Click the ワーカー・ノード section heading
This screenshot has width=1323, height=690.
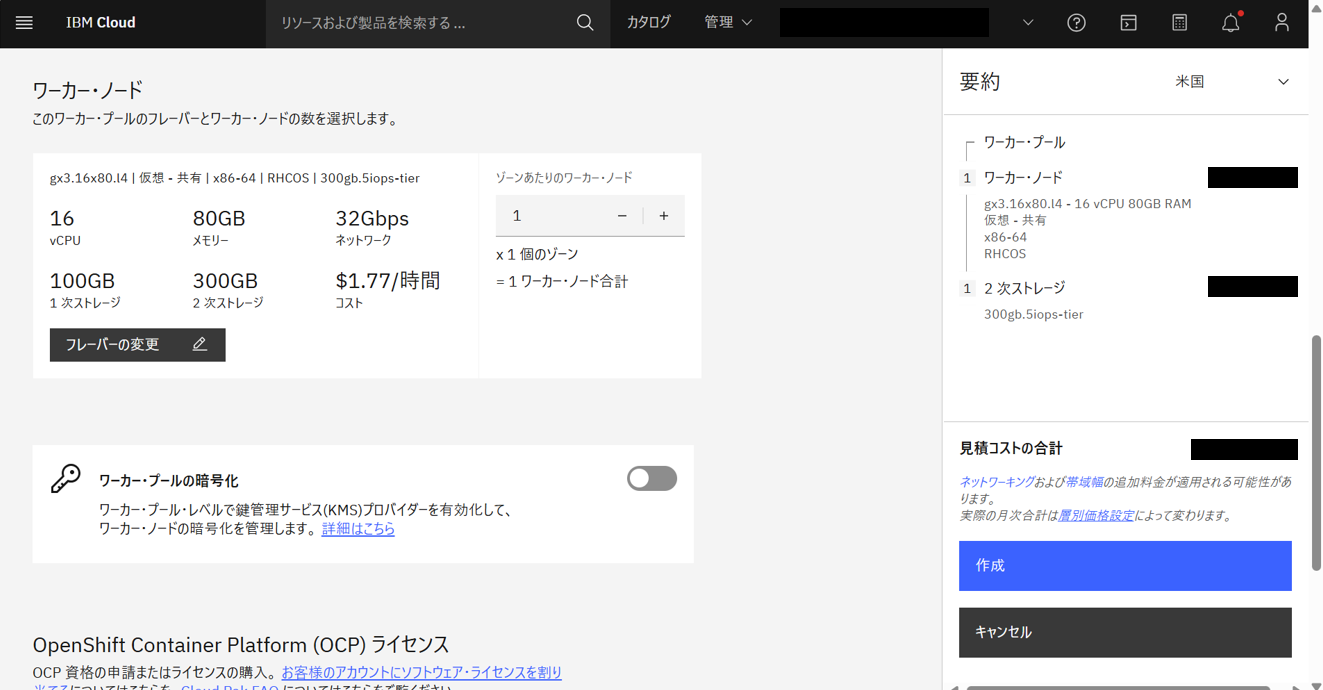pyautogui.click(x=88, y=90)
